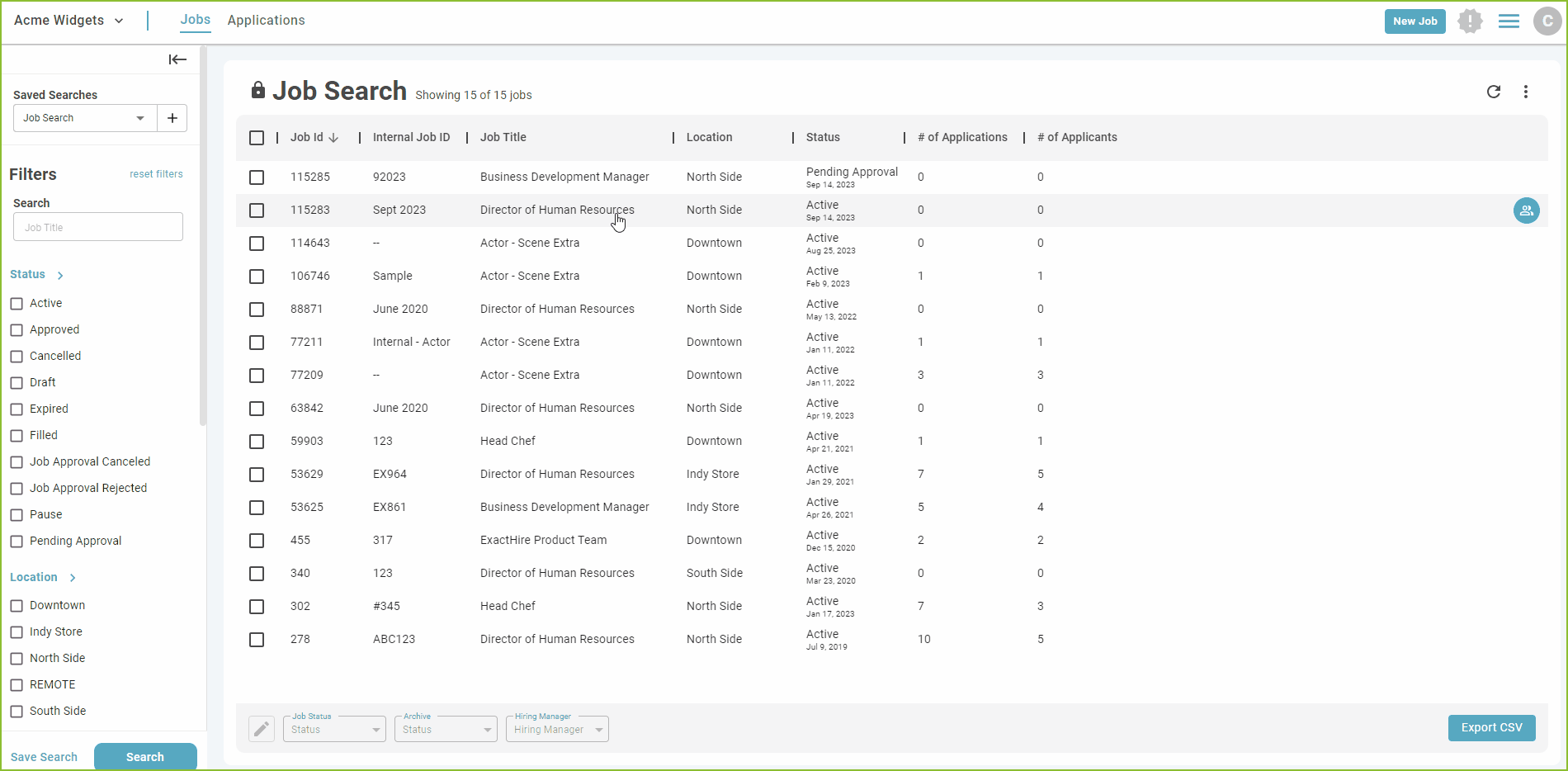The height and width of the screenshot is (771, 1568).
Task: Expand the Acme Widgets company dropdown
Action: (68, 21)
